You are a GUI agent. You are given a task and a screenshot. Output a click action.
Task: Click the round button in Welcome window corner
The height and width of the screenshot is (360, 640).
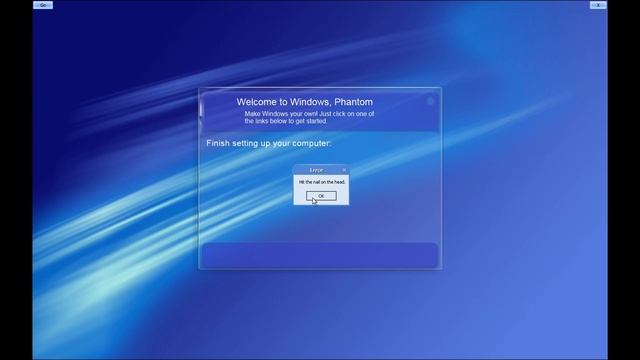[x=430, y=101]
